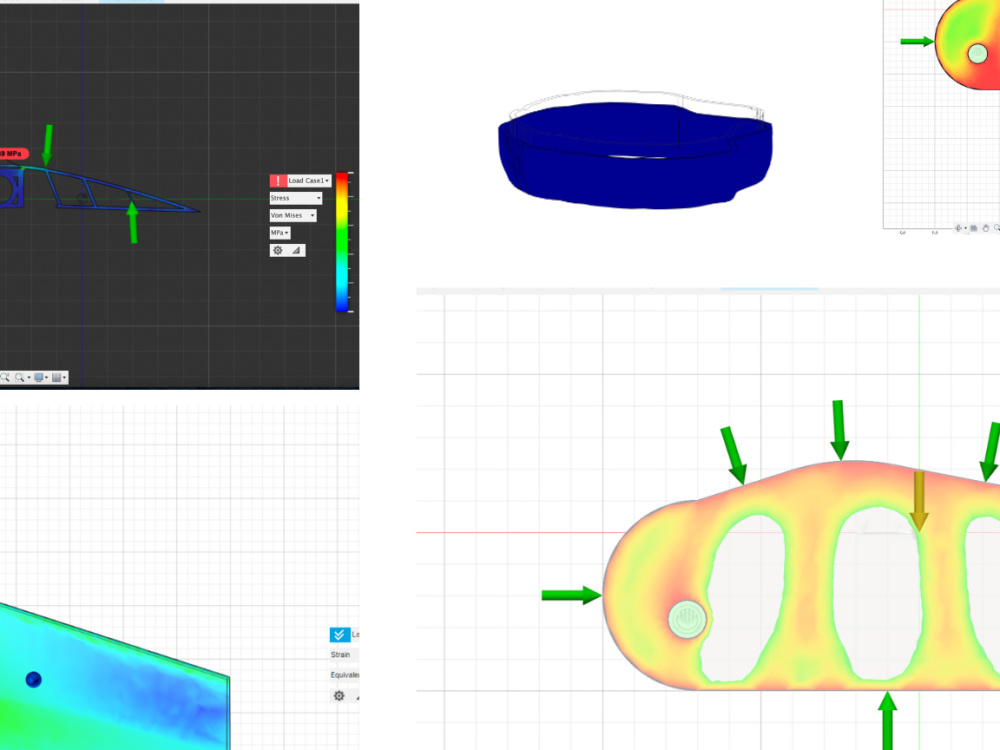Open the legend Settings gear icon
This screenshot has height=750, width=1000.
277,249
